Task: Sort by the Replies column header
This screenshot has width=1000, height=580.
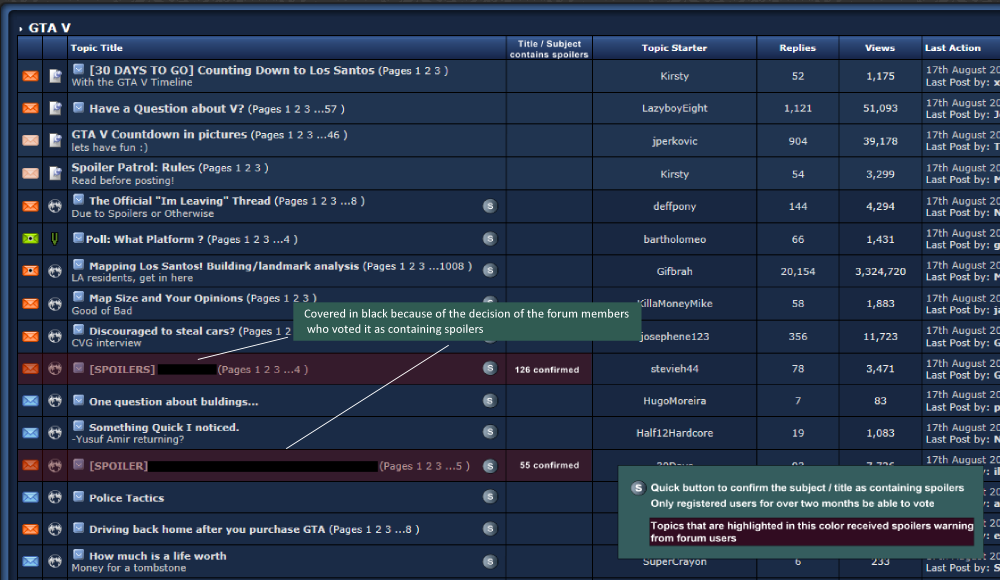Action: (x=797, y=48)
